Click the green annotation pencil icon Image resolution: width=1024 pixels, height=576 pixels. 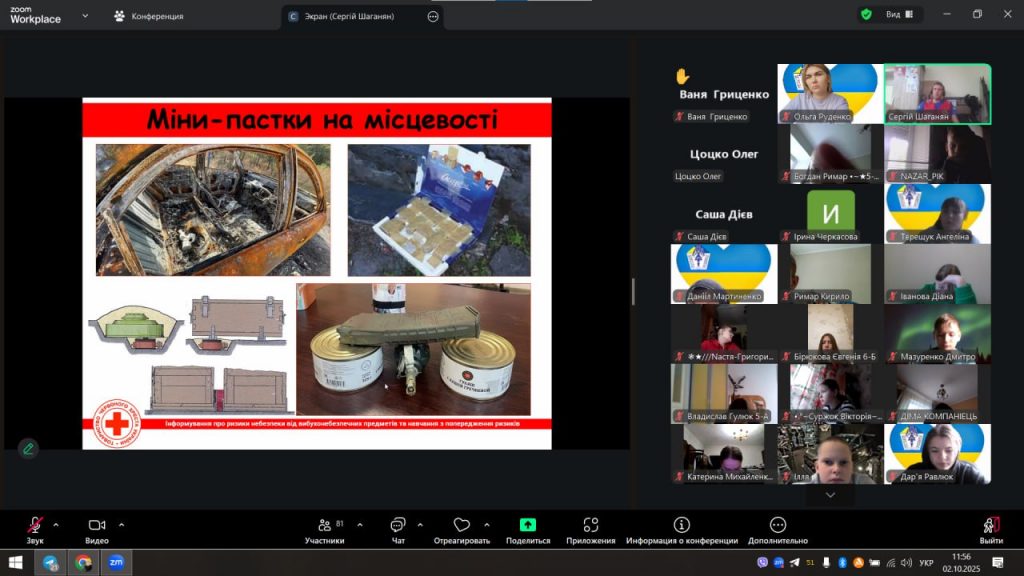28,448
